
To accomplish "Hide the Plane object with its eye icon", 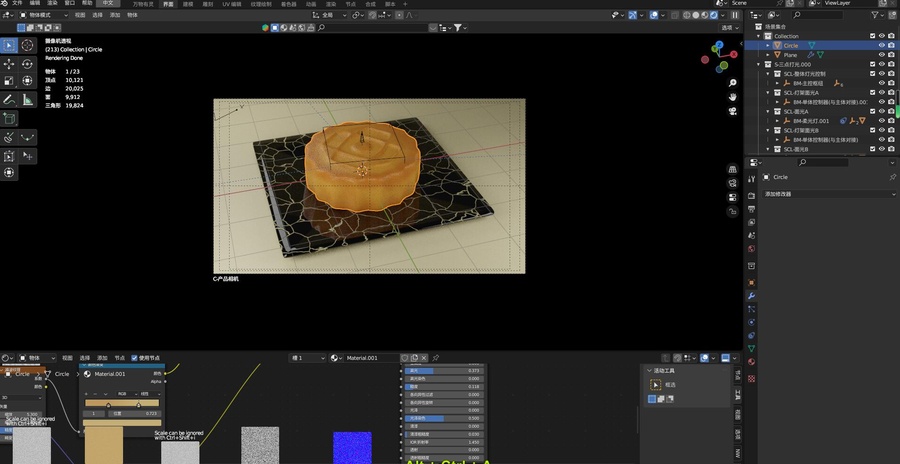I will click(x=882, y=55).
